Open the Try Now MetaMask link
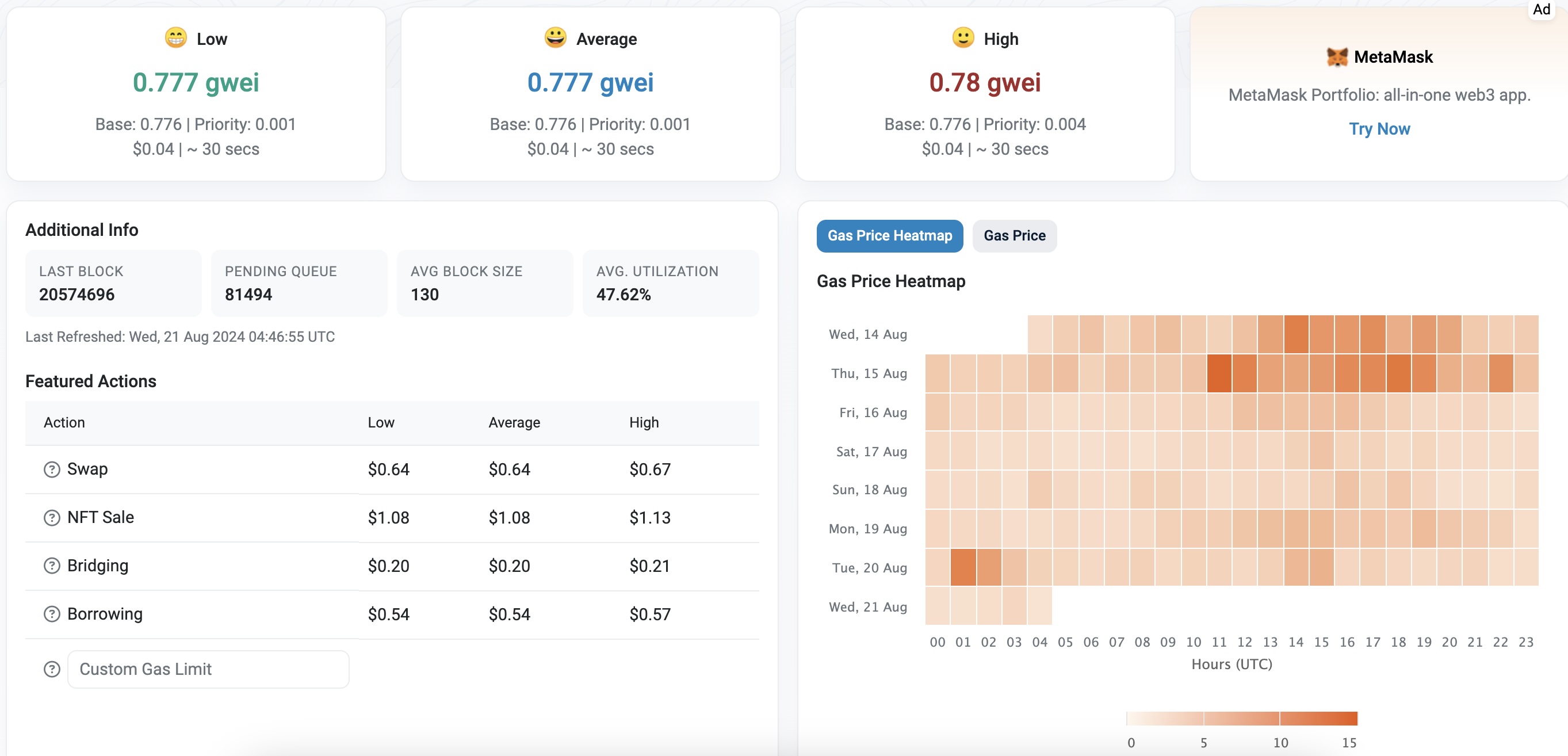The image size is (1568, 756). coord(1379,129)
